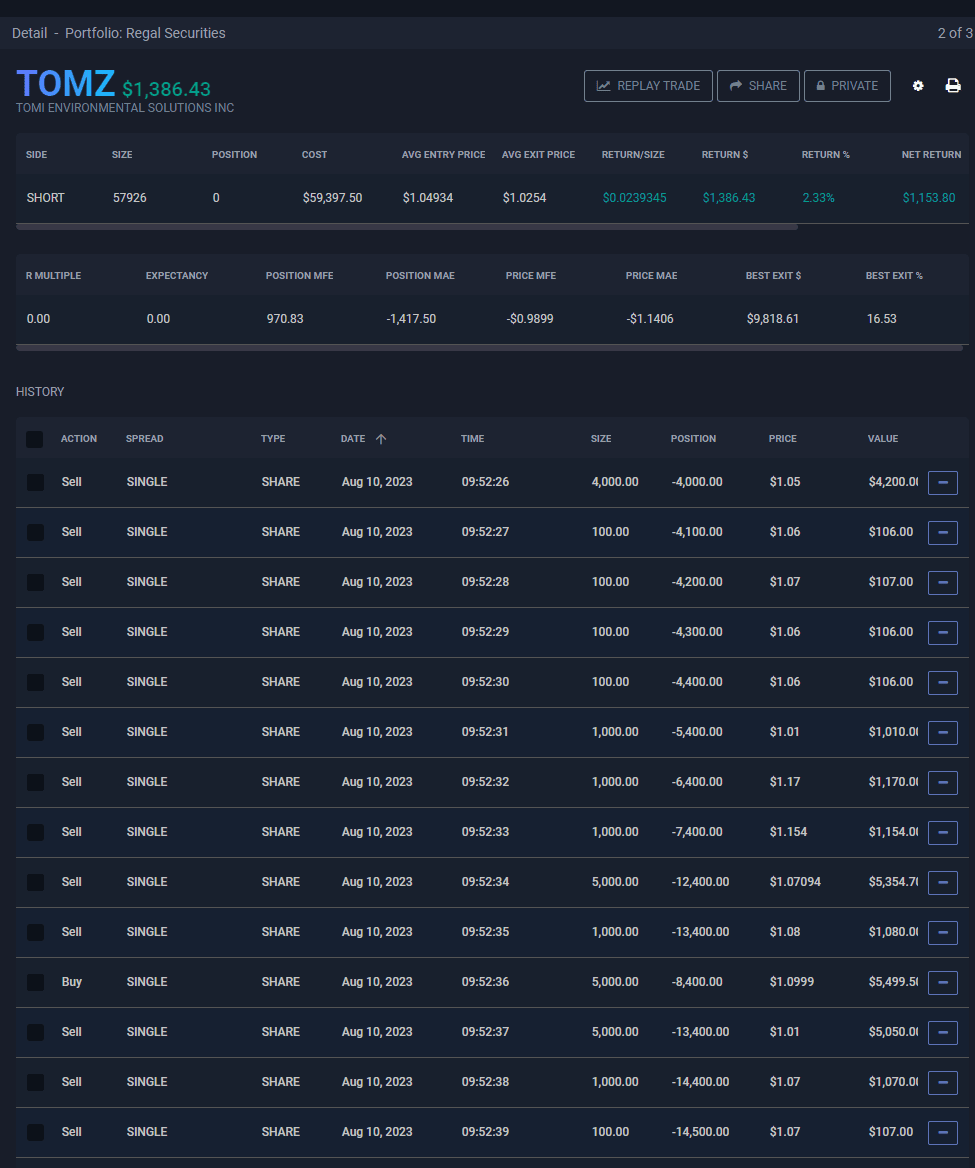Sort history by Value column header
The width and height of the screenshot is (975, 1168).
[883, 439]
